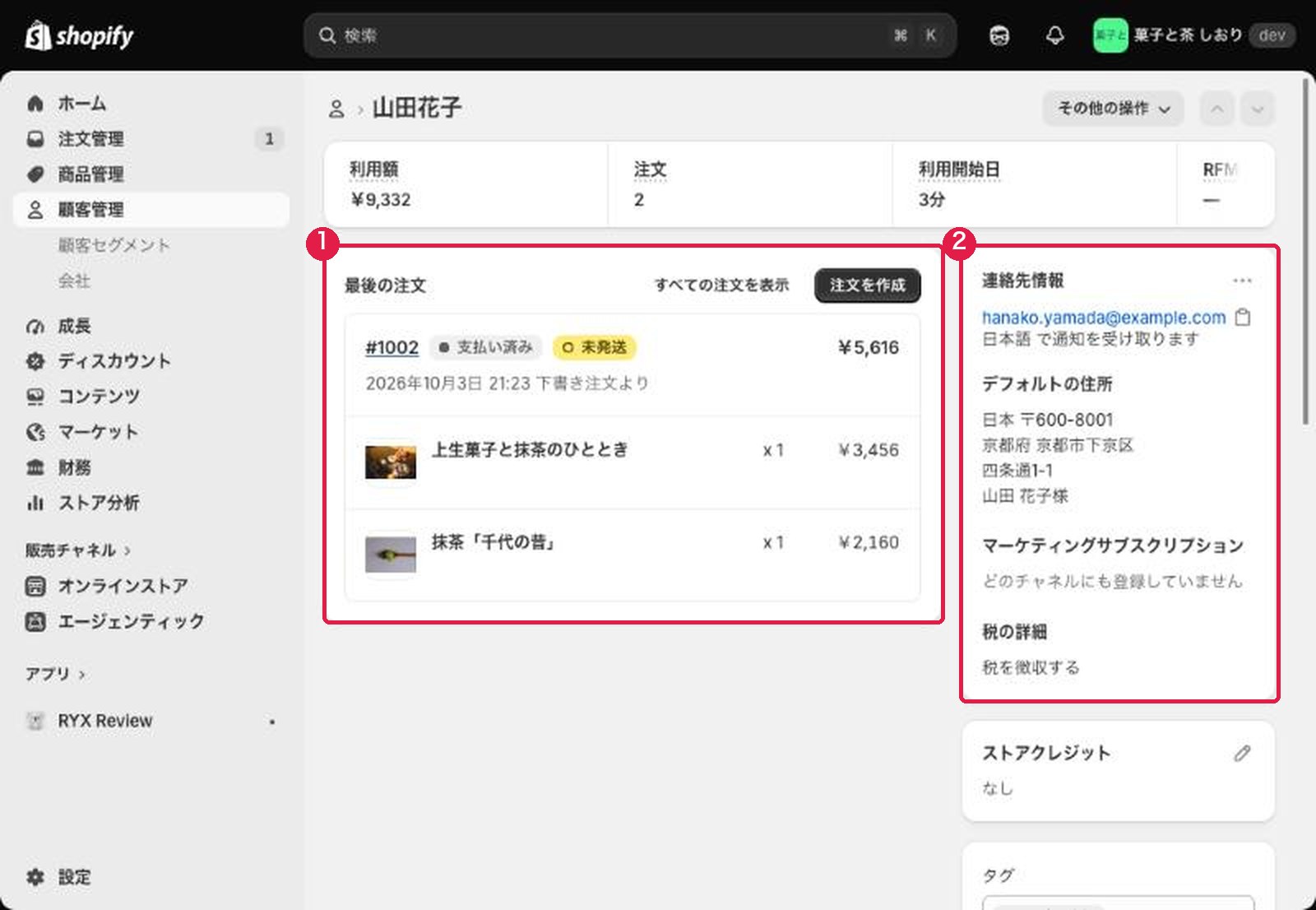Click the Shopify logo
Screen dimensions: 1316x910
pyautogui.click(x=79, y=35)
